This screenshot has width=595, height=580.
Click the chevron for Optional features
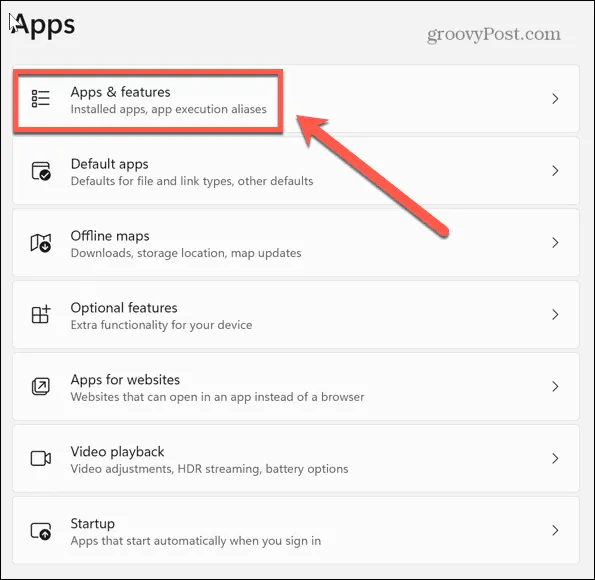(x=555, y=314)
